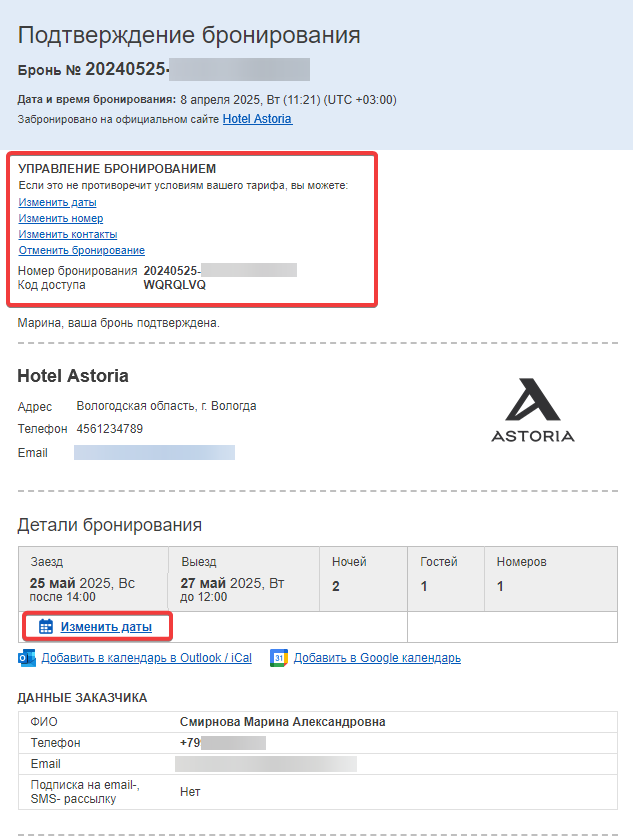Click the address 'Вологодская область, г. Вологда'

point(166,406)
